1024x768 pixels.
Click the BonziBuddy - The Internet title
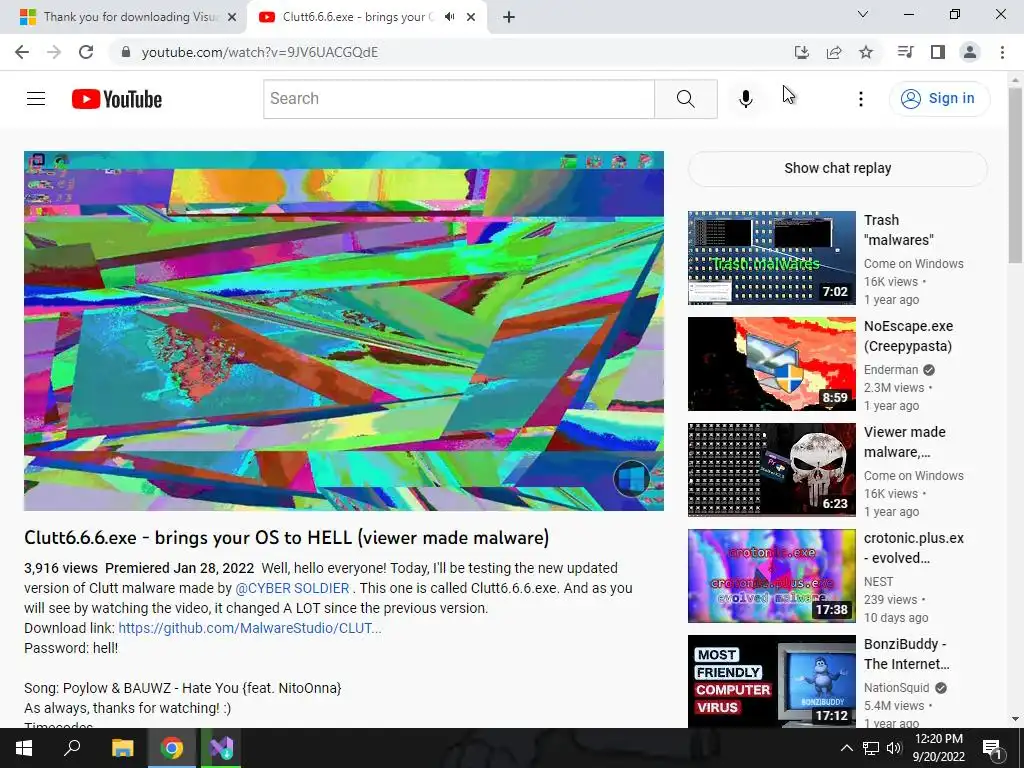[906, 654]
